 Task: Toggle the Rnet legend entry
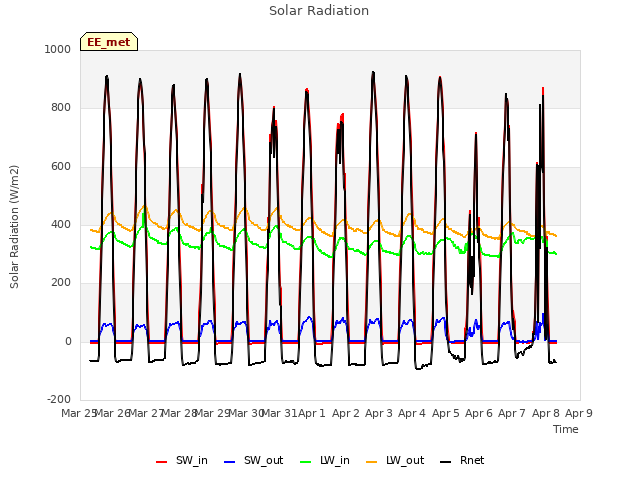coord(462,460)
